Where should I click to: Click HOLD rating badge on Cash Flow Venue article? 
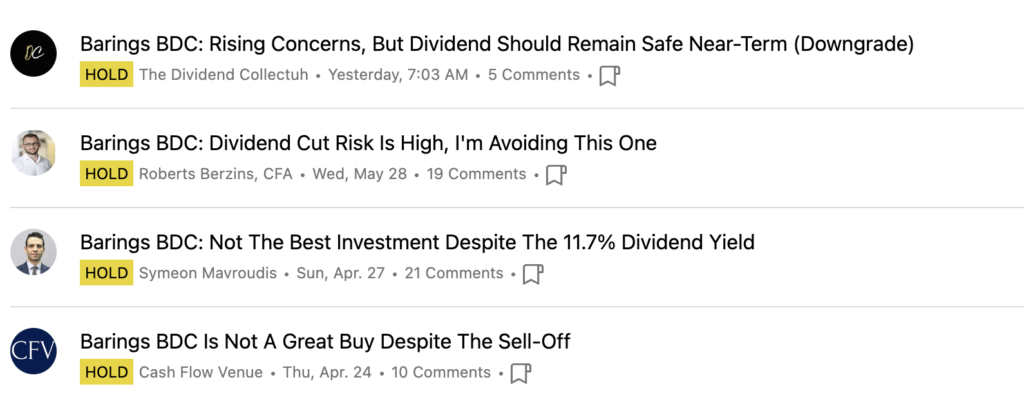[x=106, y=373]
